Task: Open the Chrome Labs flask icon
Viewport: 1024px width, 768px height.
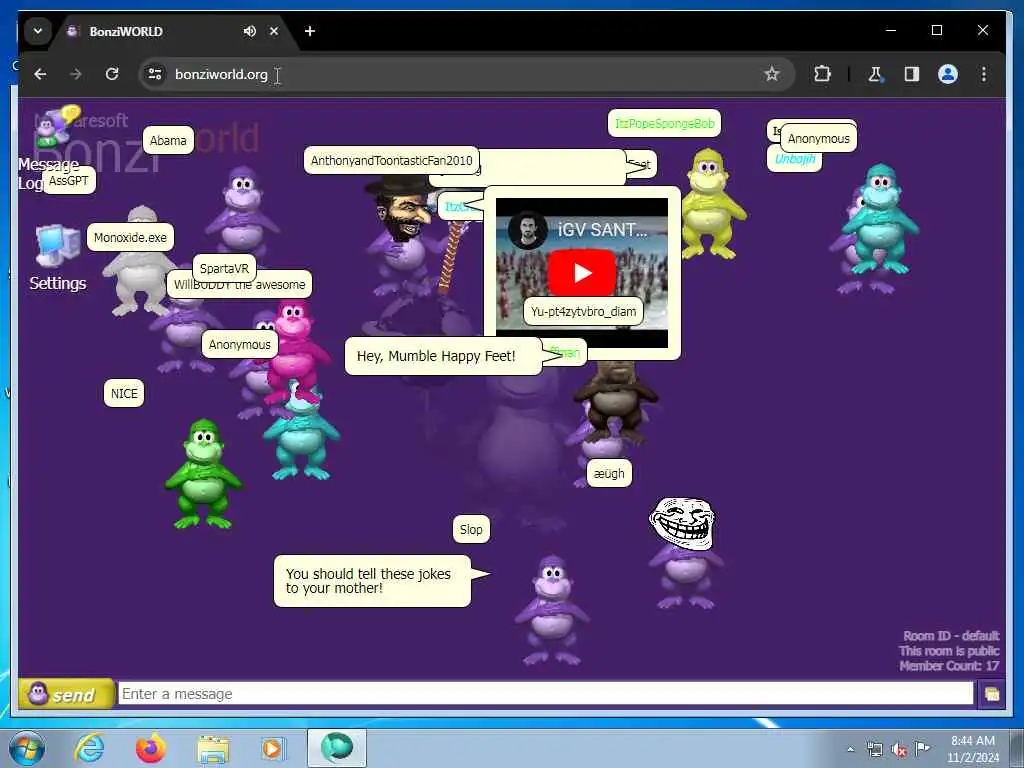Action: pos(875,74)
